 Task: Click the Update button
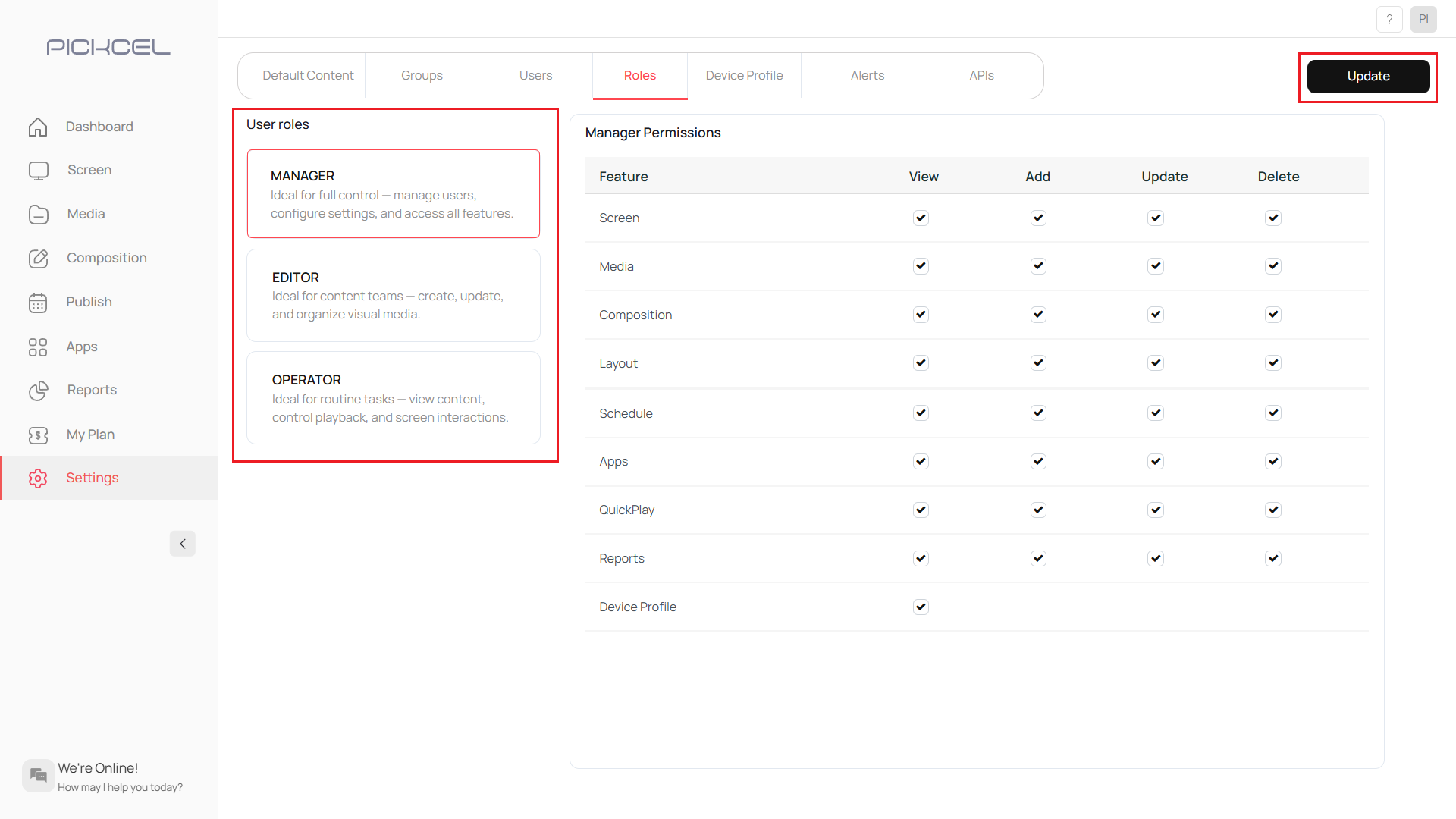click(1367, 76)
